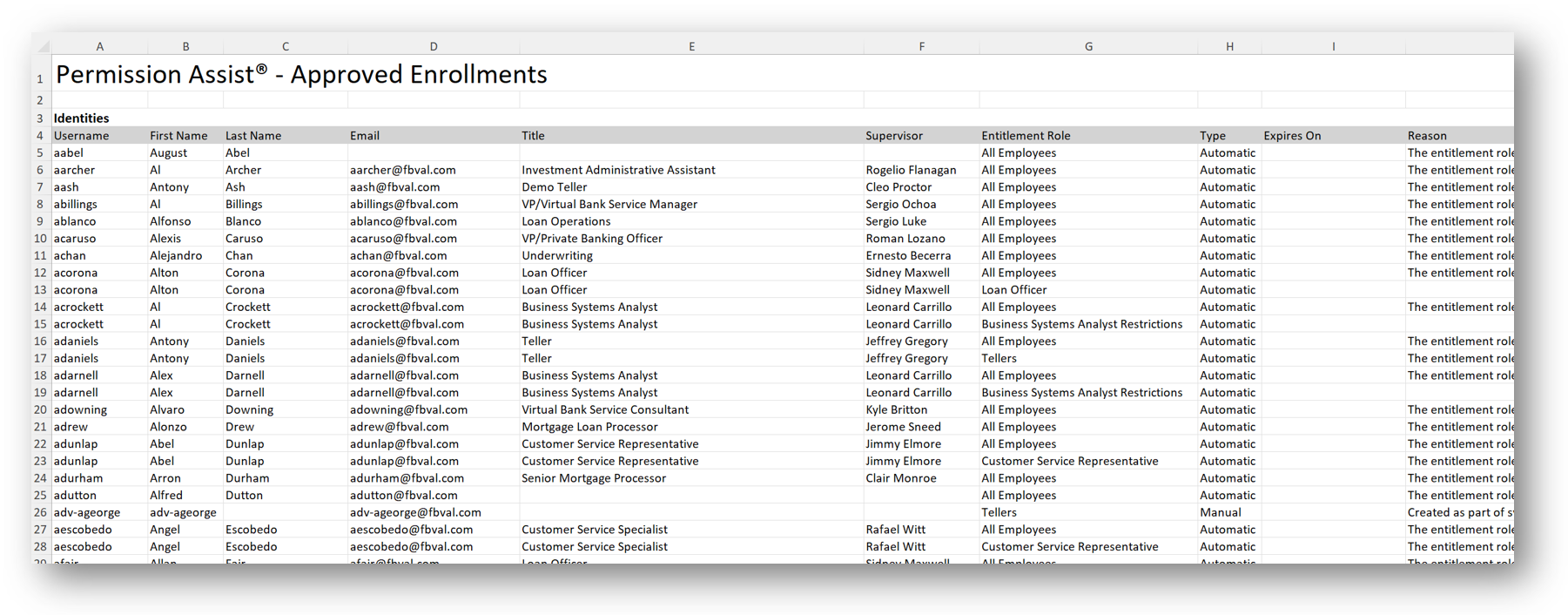Viewport: 1568px width, 615px height.
Task: Click the Permission Assist title cell
Action: 301,75
